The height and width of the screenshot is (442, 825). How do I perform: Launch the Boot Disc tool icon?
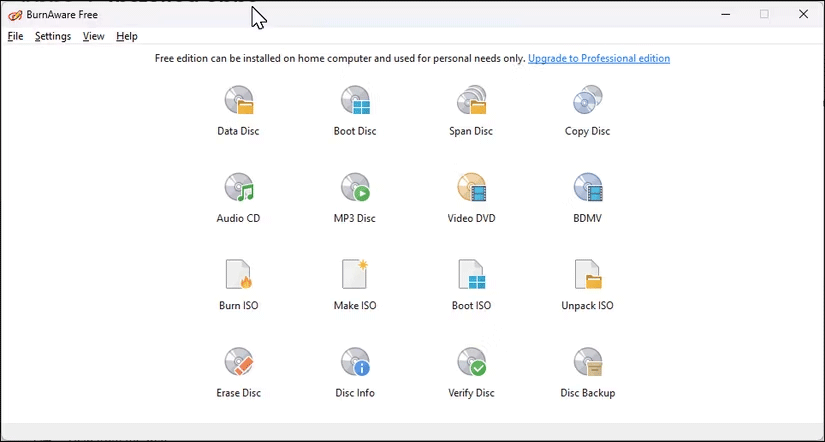pos(355,100)
